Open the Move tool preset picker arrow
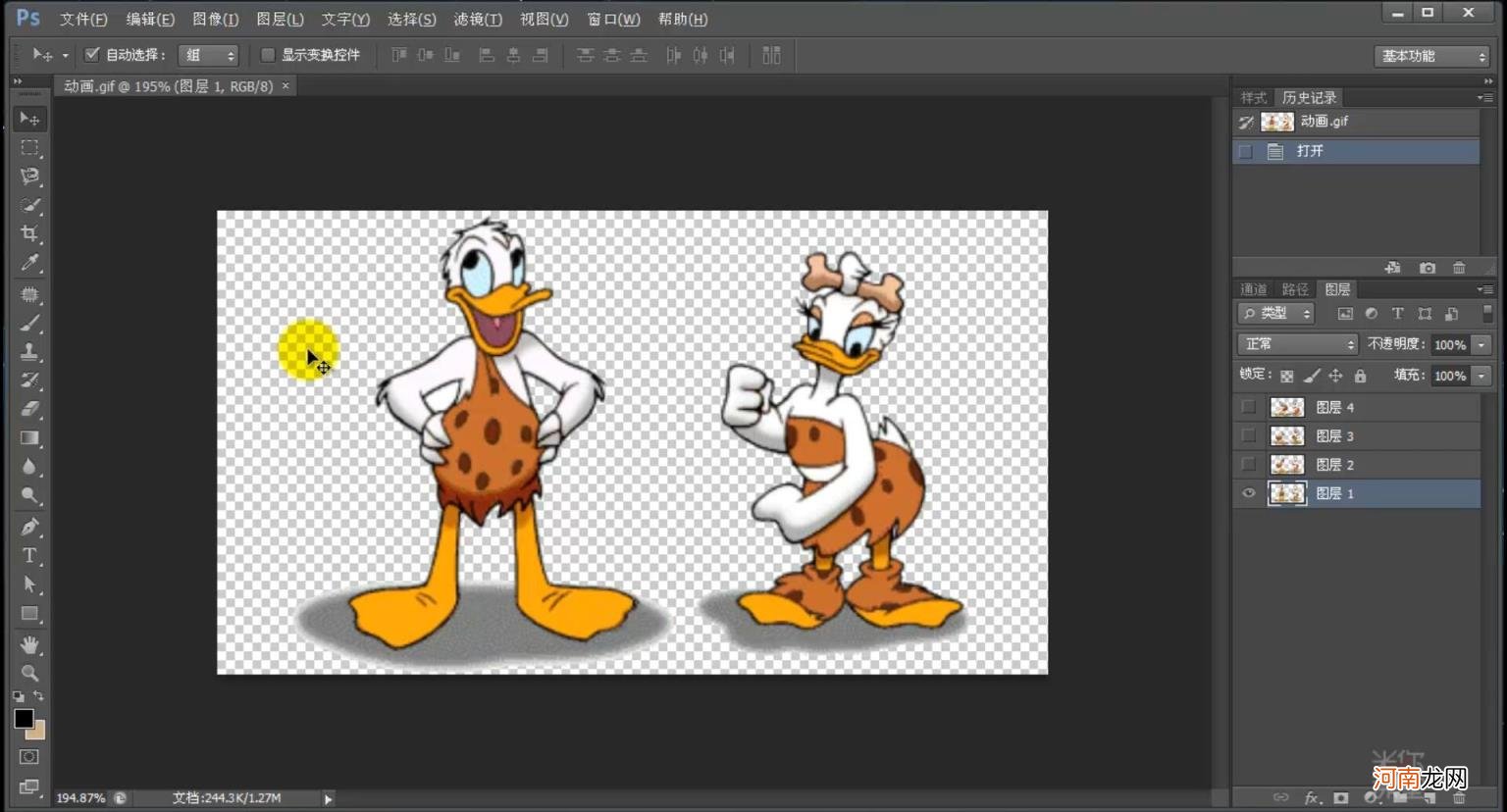Image resolution: width=1507 pixels, height=812 pixels. [65, 56]
